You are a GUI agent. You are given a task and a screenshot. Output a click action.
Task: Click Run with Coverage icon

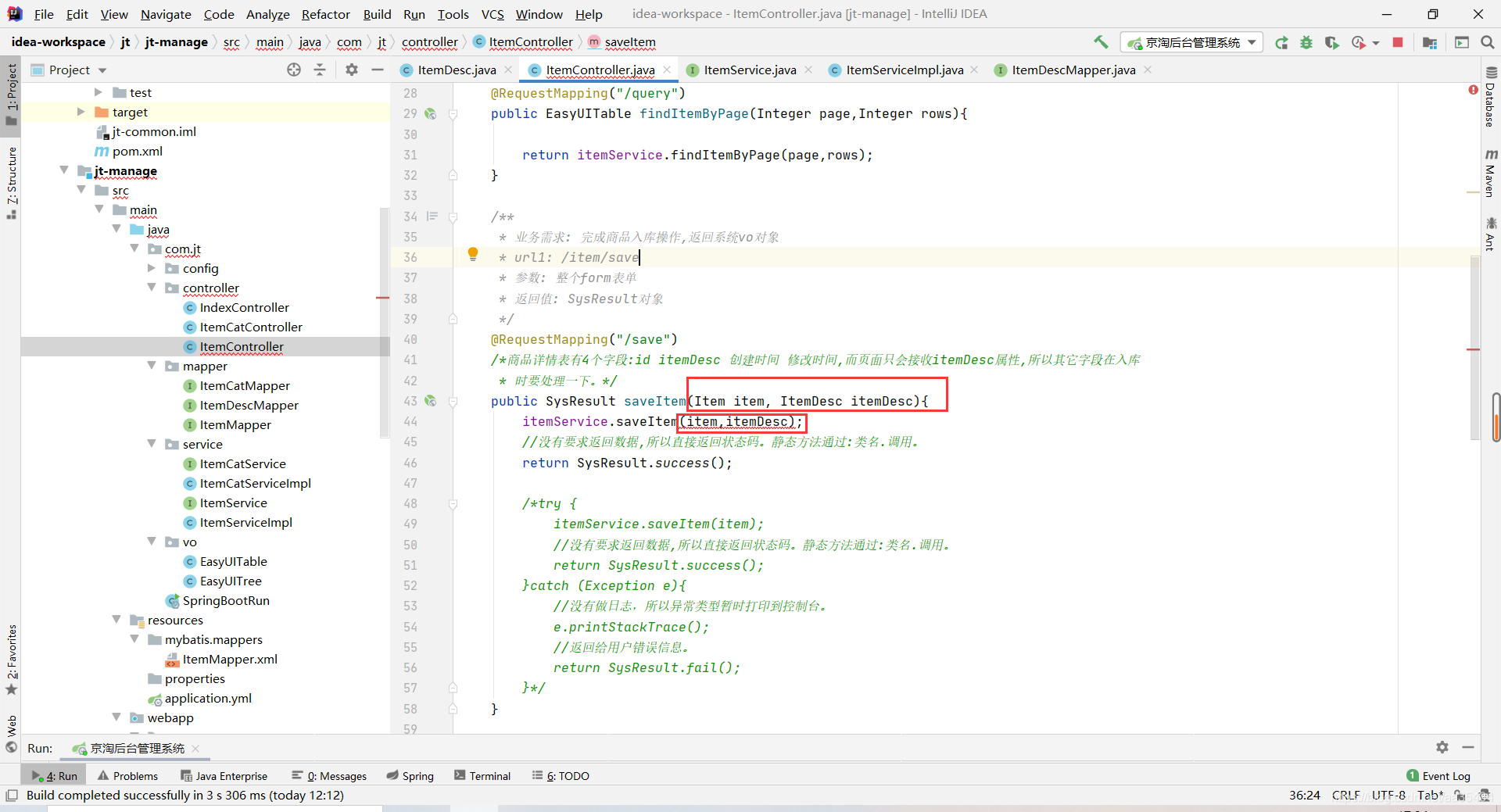point(1331,42)
